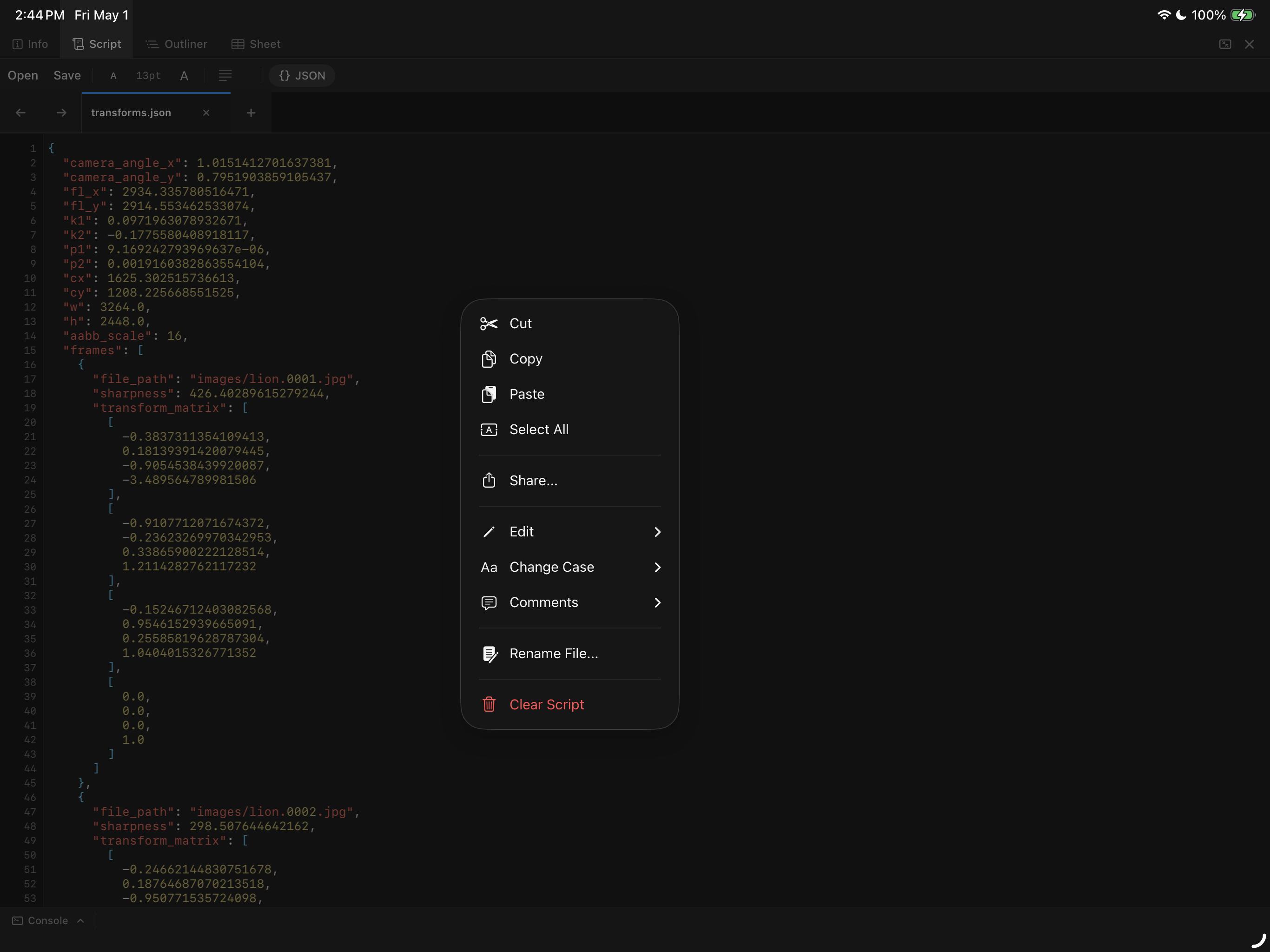Navigate back with the left arrow
The image size is (1270, 952).
point(20,112)
